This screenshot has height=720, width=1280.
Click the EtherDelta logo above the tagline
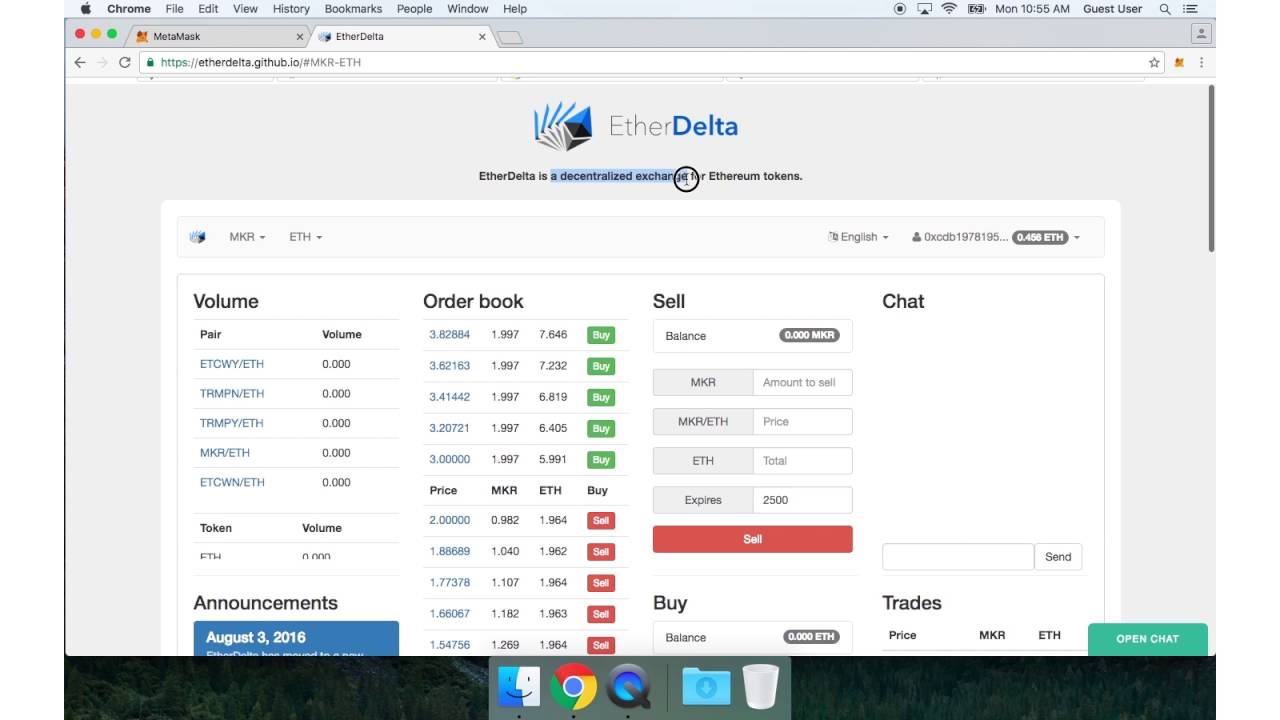(x=636, y=126)
